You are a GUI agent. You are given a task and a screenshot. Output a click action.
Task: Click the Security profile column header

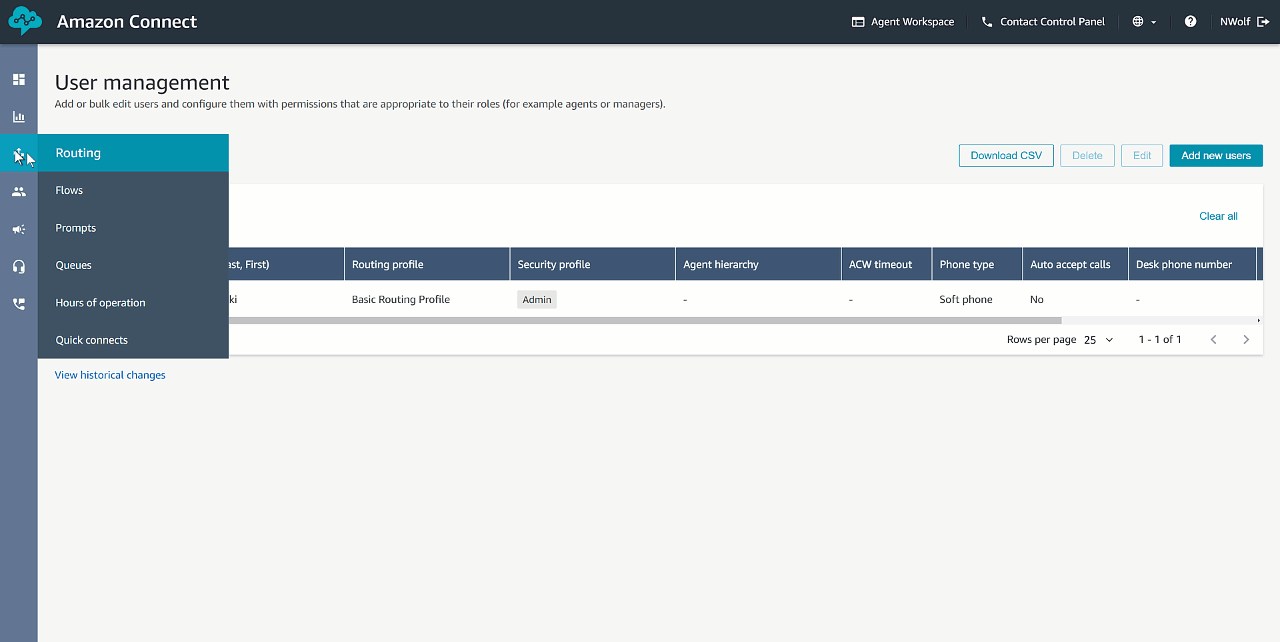click(x=592, y=264)
